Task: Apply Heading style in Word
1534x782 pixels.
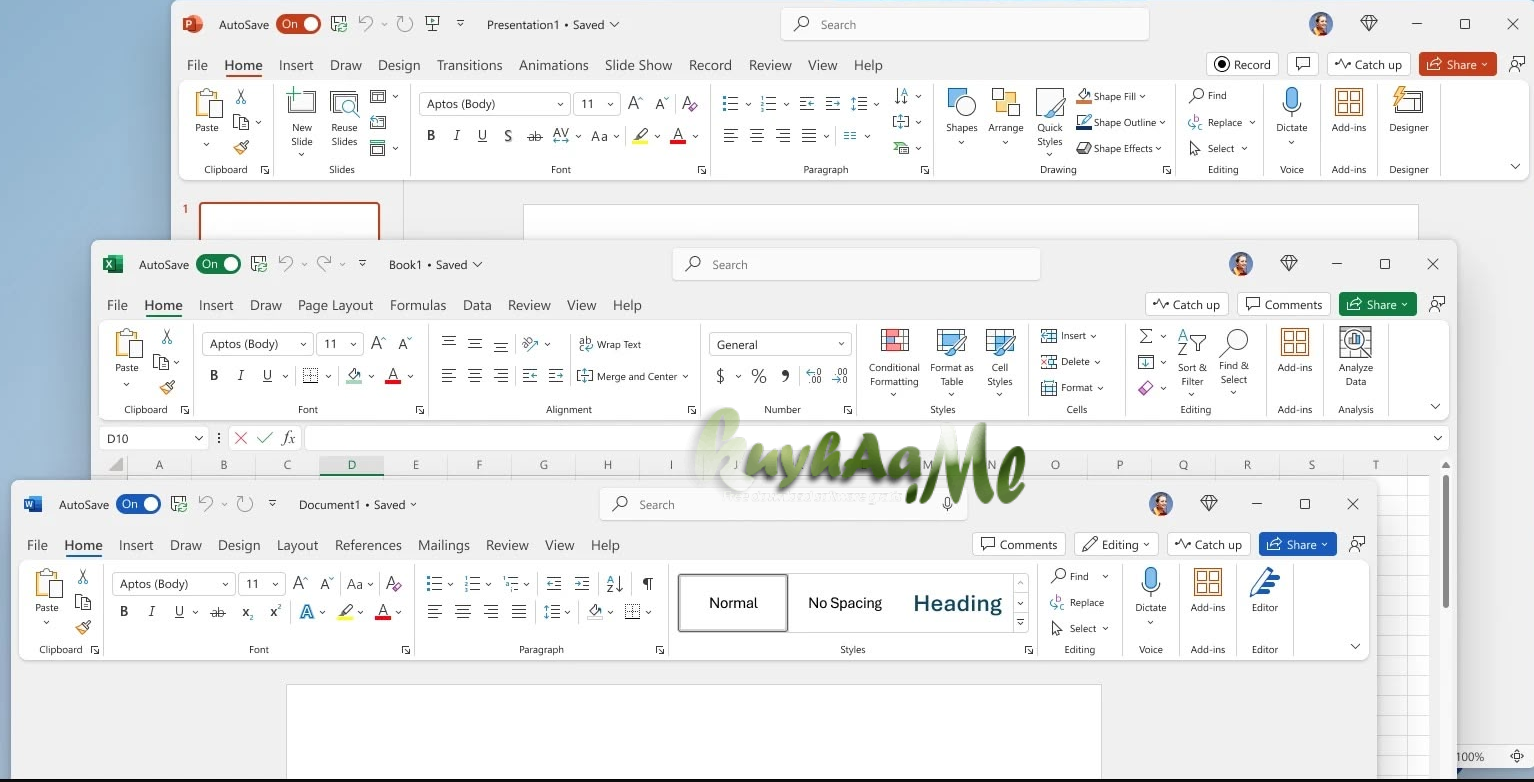Action: [957, 603]
